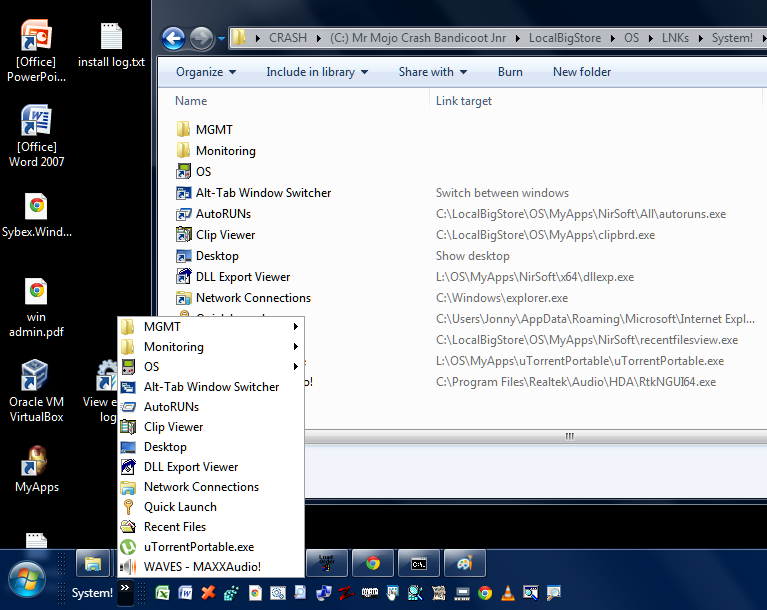Viewport: 767px width, 610px height.
Task: Open the Windows Start orb
Action: tap(27, 580)
